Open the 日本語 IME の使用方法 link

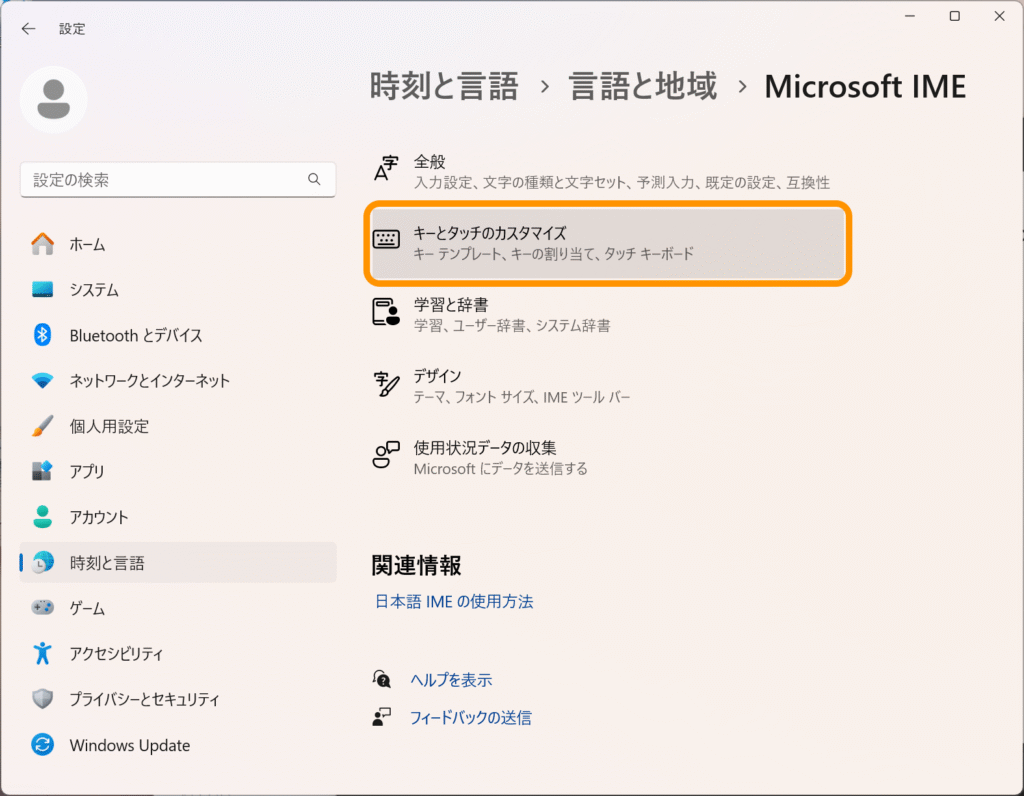pyautogui.click(x=454, y=601)
